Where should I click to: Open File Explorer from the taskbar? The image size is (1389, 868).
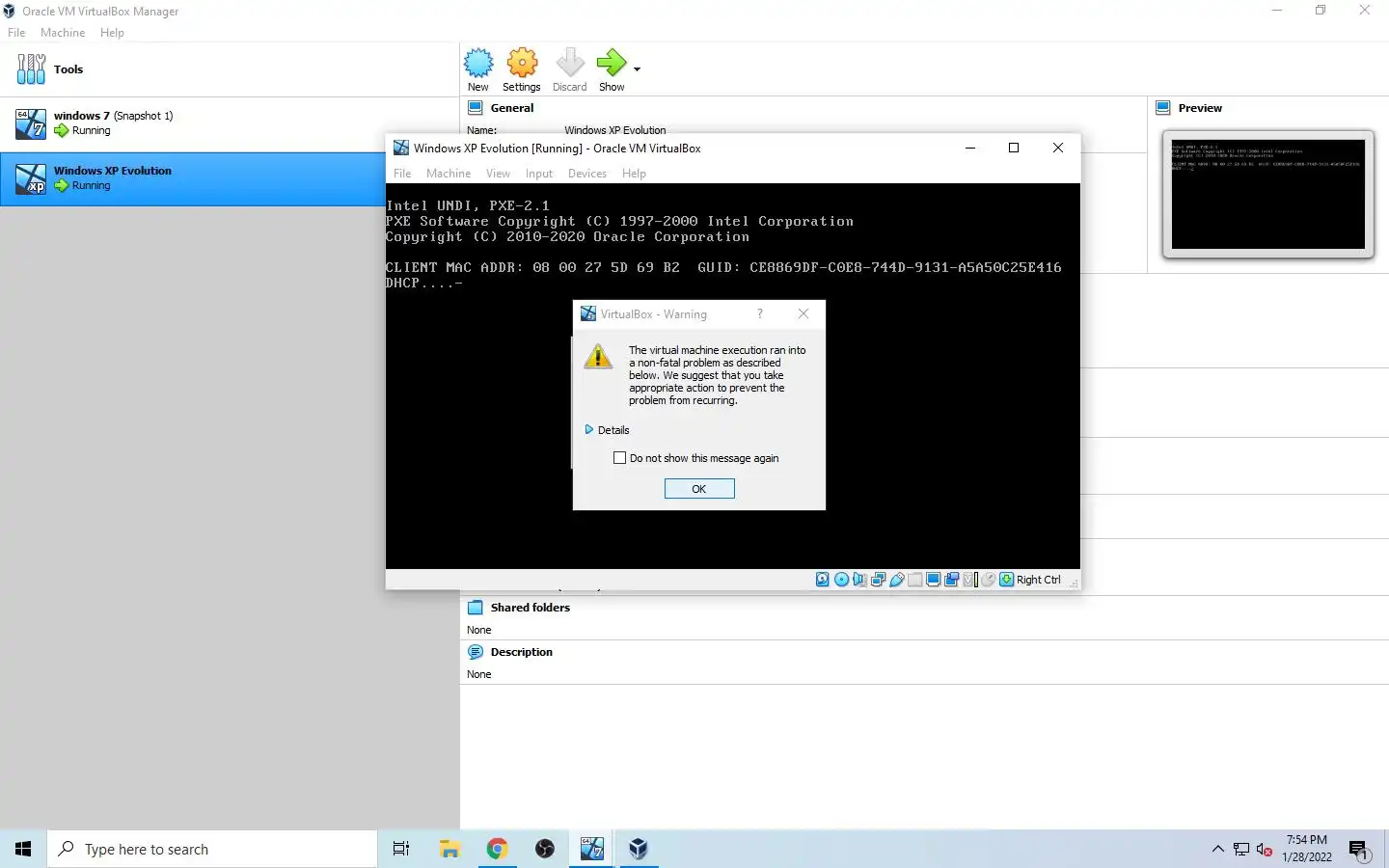click(x=449, y=849)
